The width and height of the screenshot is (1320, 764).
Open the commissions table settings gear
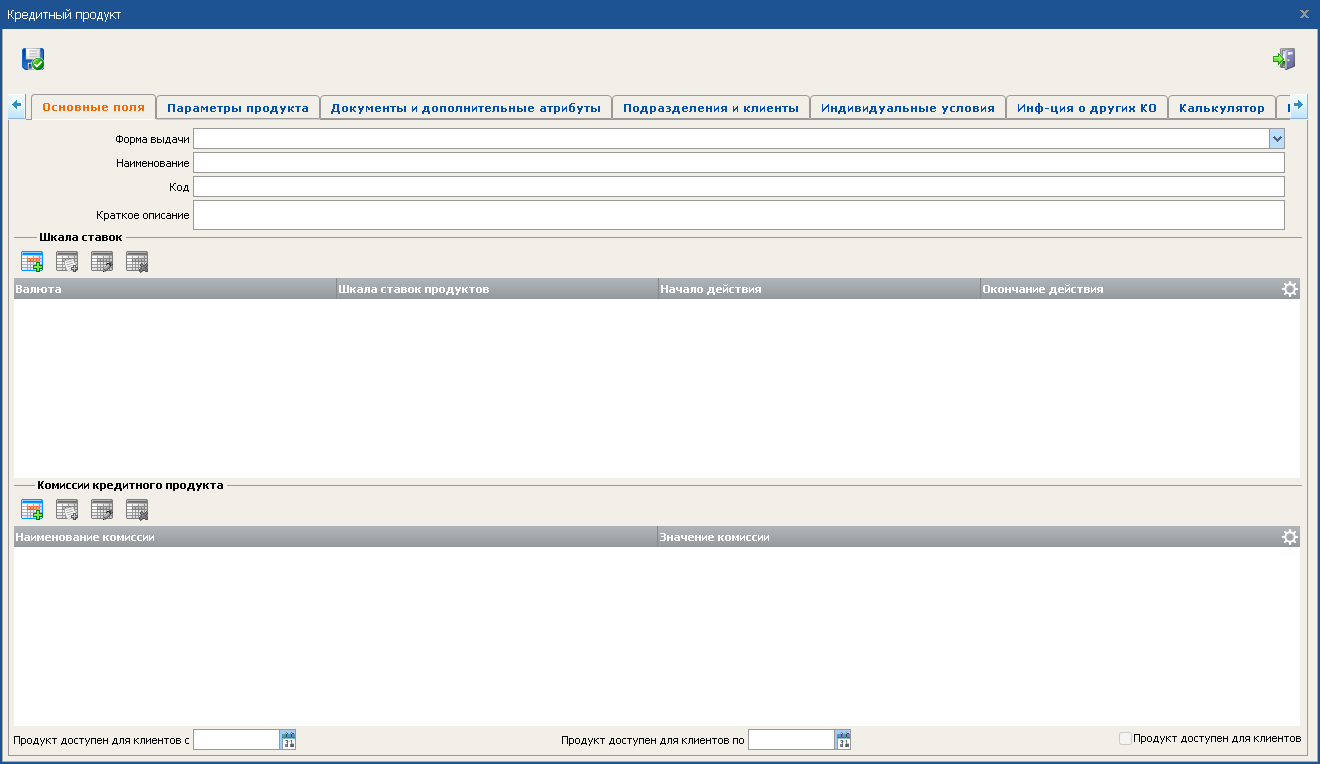[x=1290, y=537]
